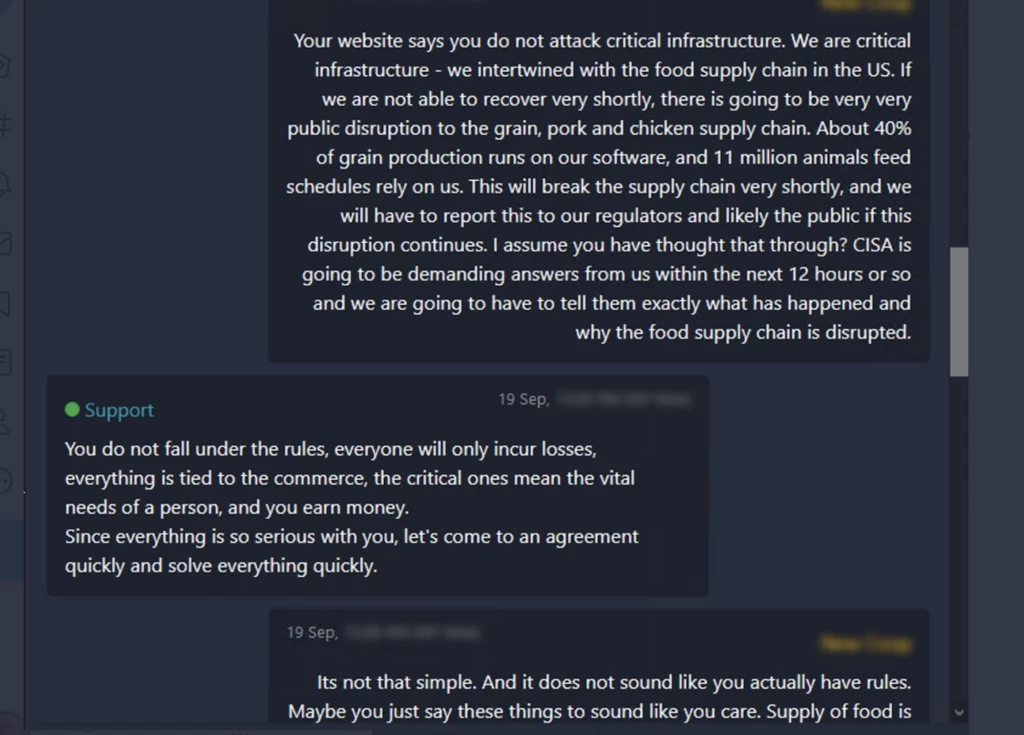Click the 19 Sep timestamp on the bottom message
This screenshot has height=735, width=1024.
coord(312,632)
